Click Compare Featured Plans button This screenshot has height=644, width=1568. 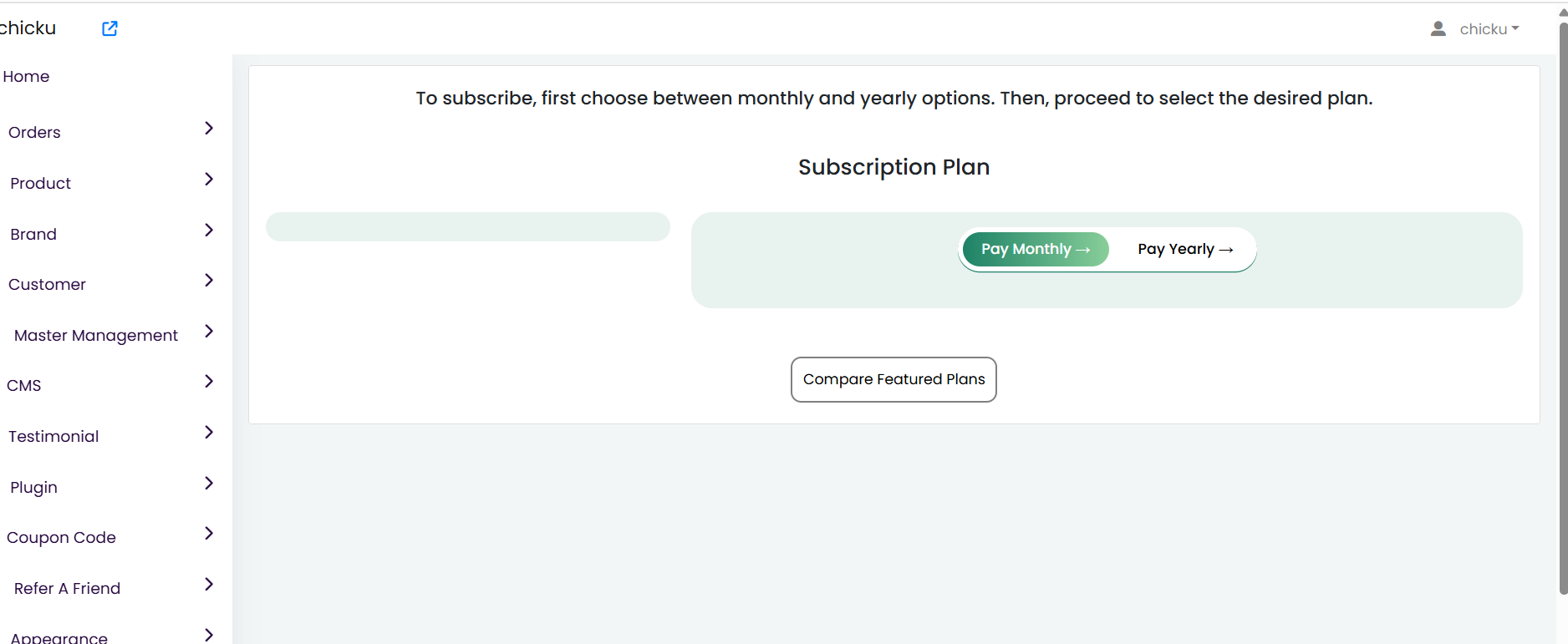(x=893, y=379)
